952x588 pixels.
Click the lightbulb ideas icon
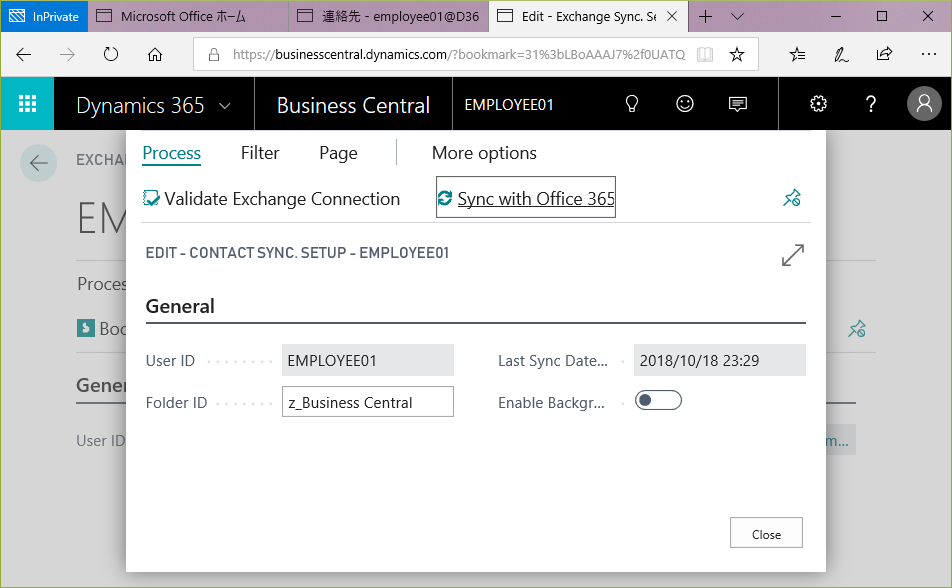point(631,104)
